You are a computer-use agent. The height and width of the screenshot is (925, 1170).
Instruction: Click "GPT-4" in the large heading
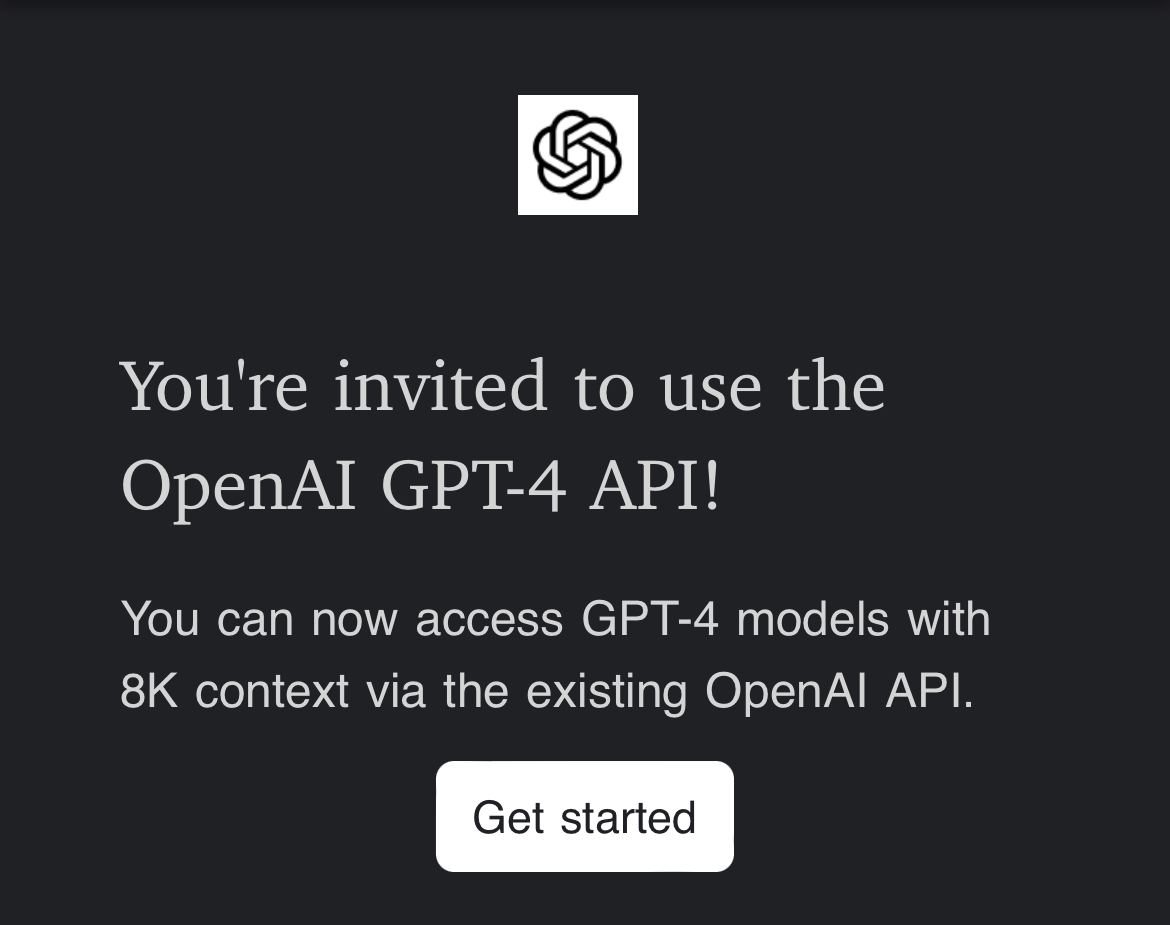point(473,486)
